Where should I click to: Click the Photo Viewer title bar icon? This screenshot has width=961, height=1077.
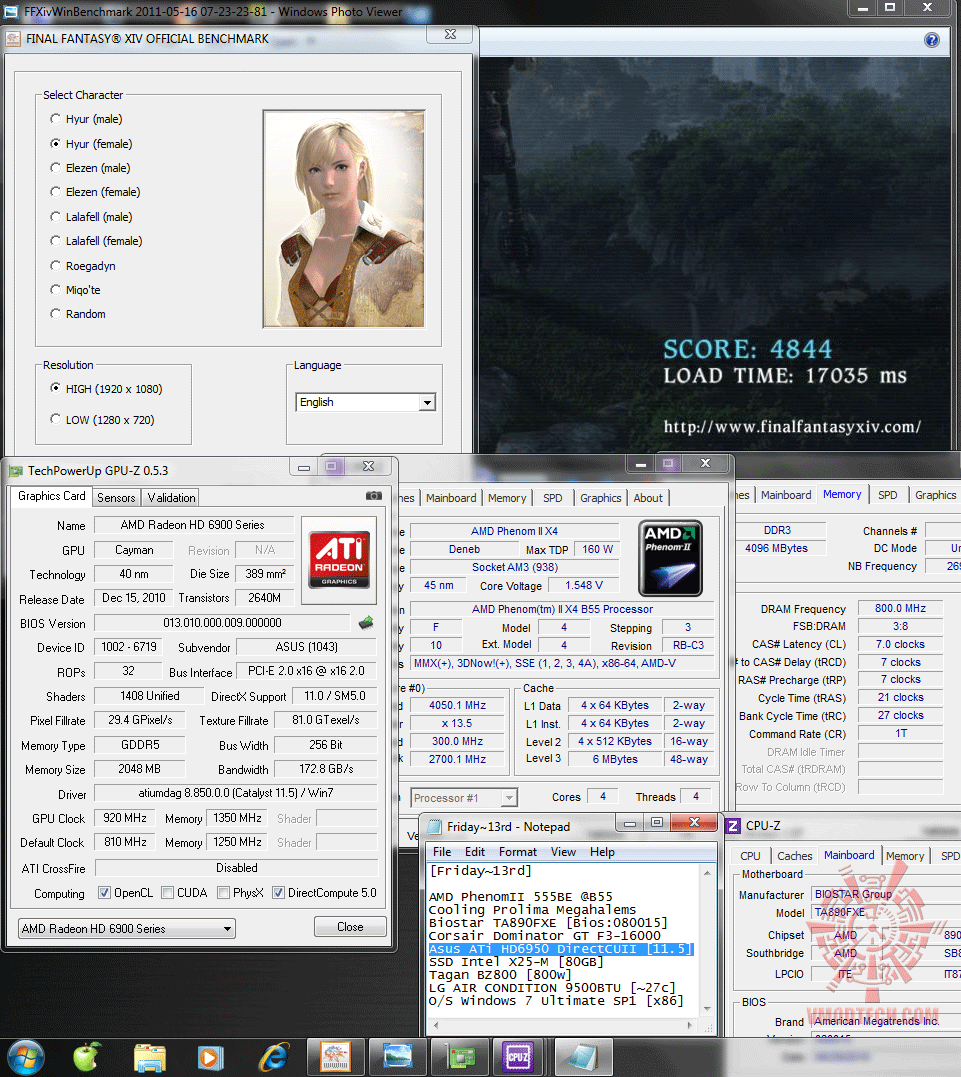11,12
